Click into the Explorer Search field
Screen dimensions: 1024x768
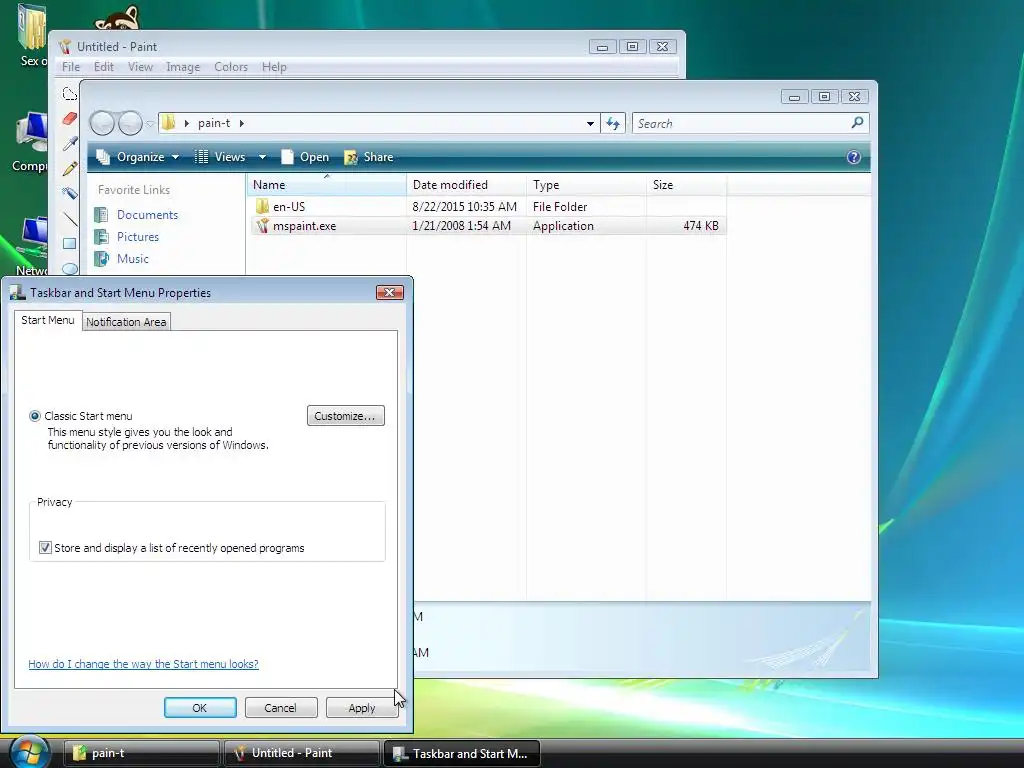[x=741, y=123]
